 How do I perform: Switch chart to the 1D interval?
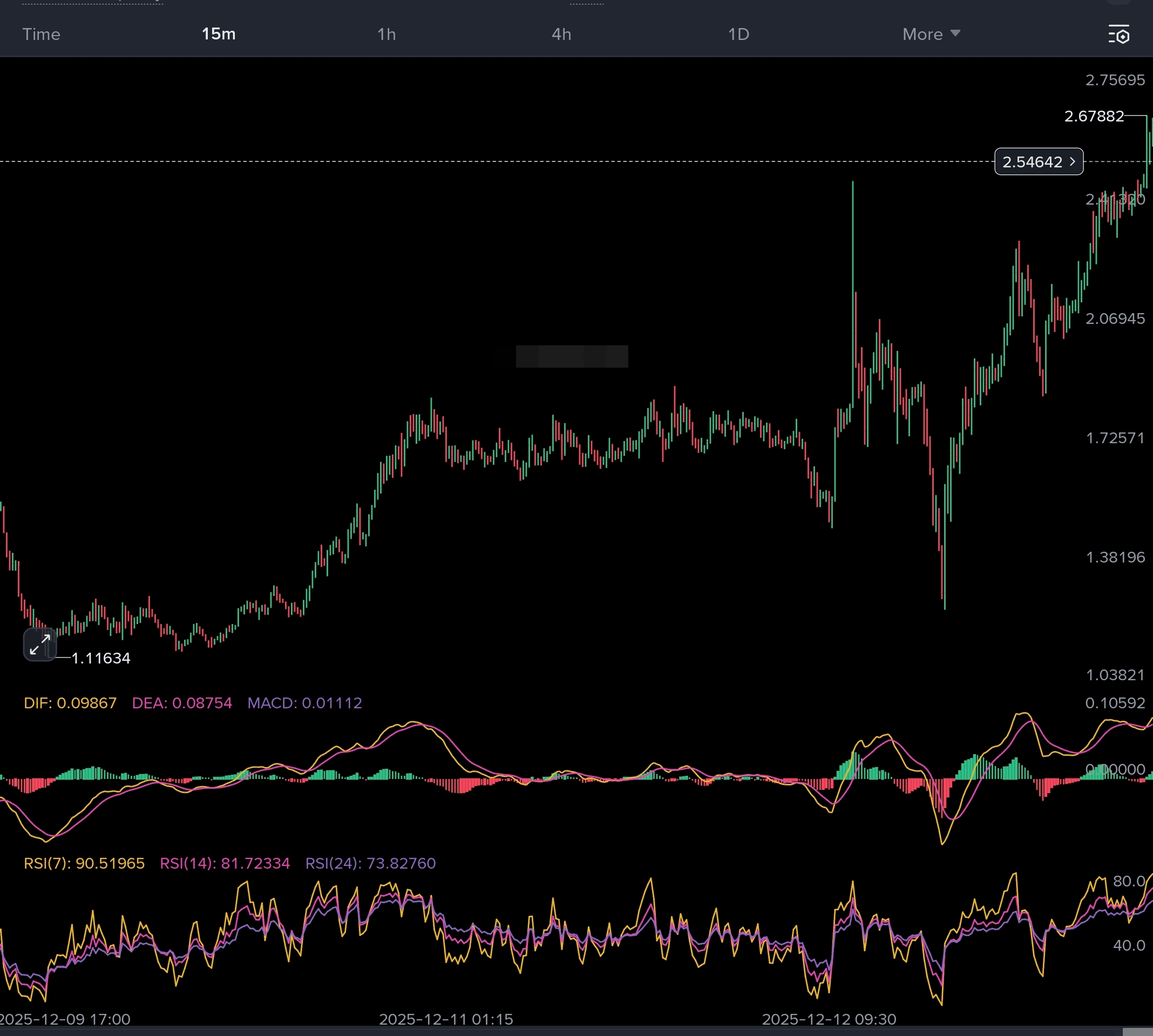(x=738, y=35)
